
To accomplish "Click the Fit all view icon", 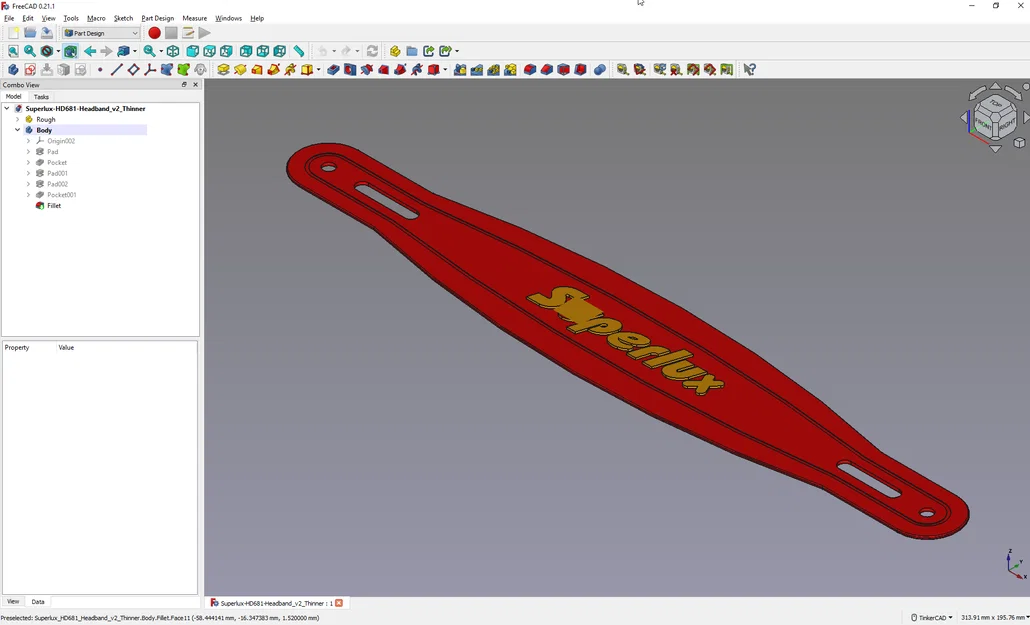I will click(13, 51).
